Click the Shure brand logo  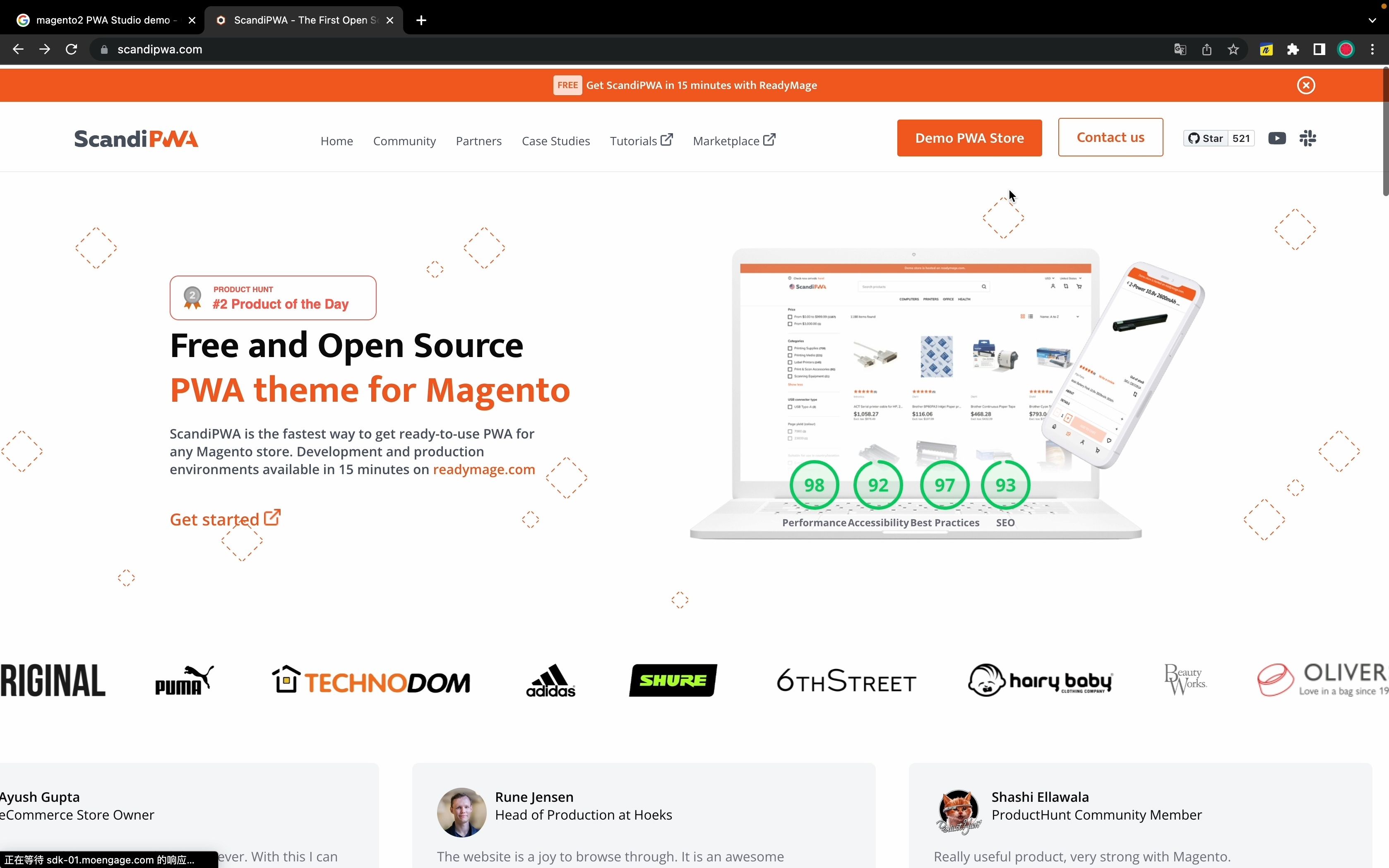pyautogui.click(x=673, y=680)
